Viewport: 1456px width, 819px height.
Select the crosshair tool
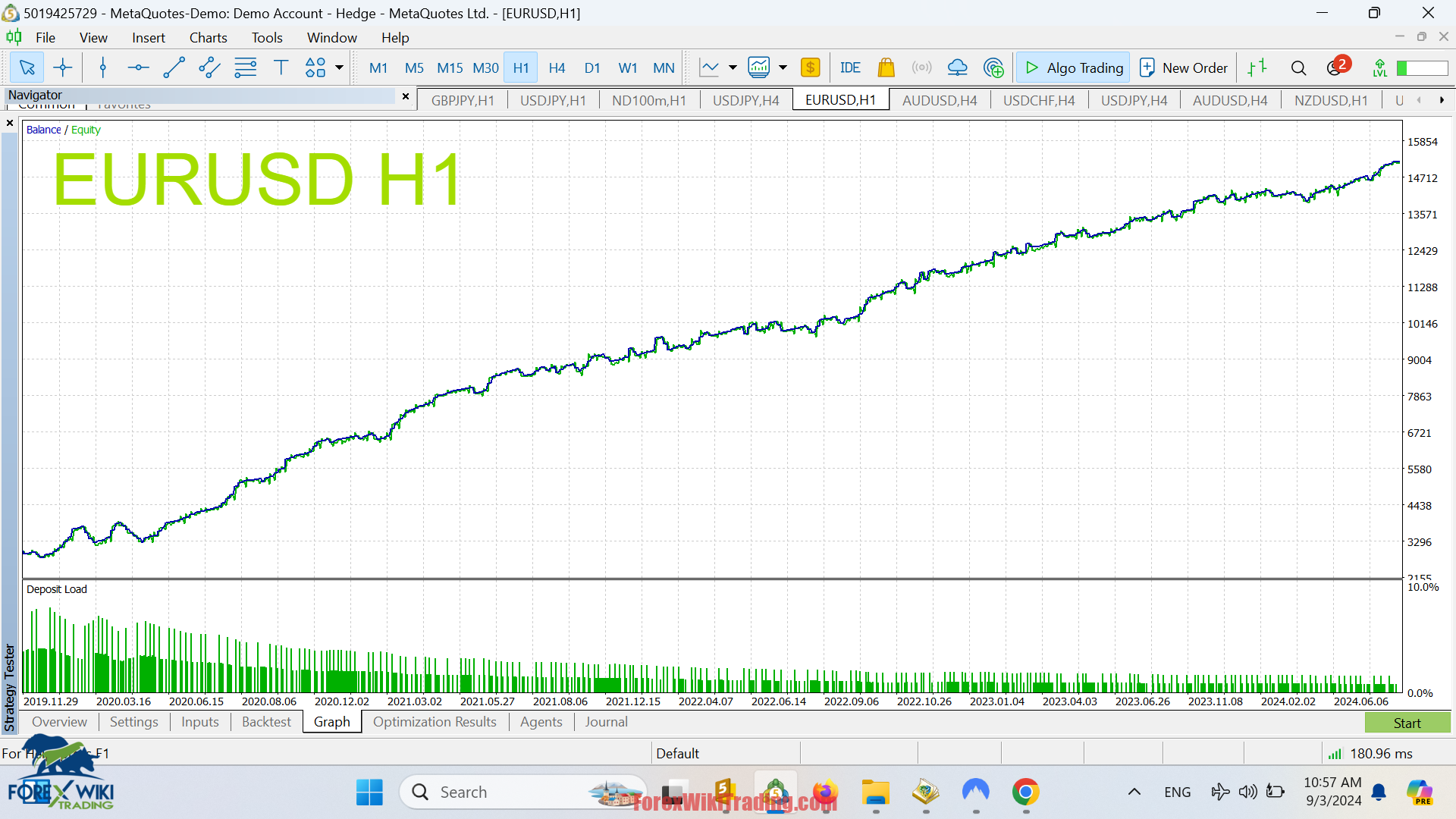[63, 68]
